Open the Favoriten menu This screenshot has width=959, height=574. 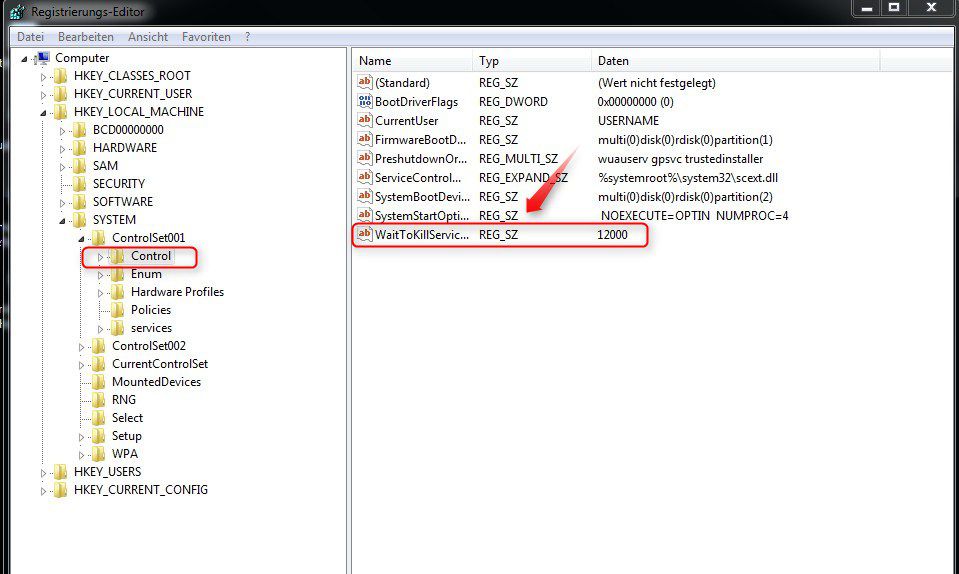[x=206, y=37]
